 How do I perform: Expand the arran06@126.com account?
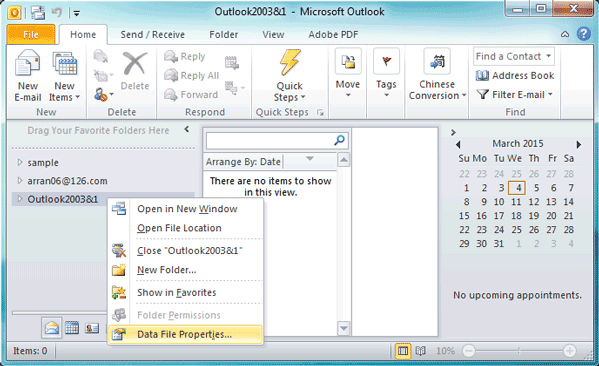click(20, 181)
